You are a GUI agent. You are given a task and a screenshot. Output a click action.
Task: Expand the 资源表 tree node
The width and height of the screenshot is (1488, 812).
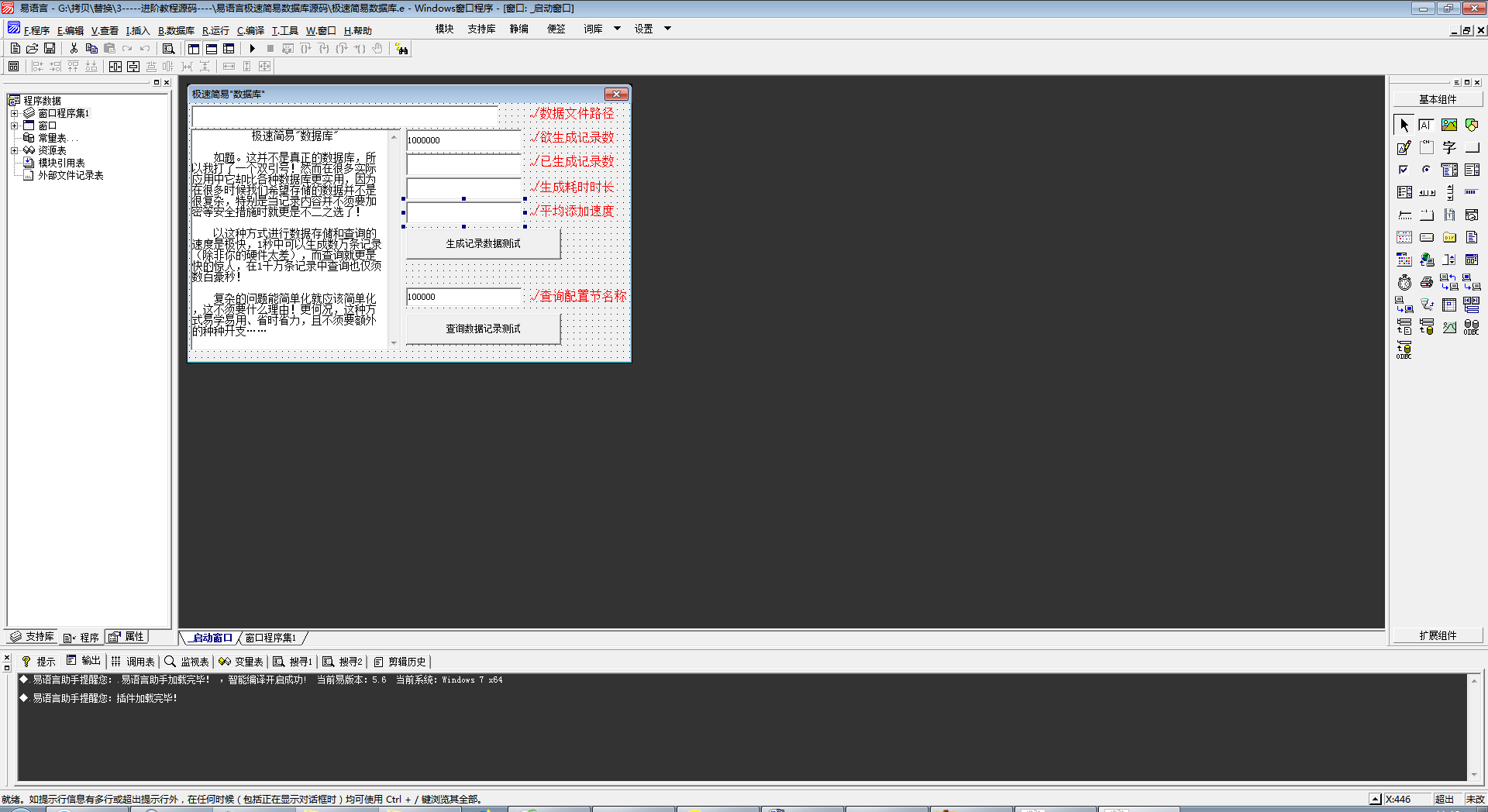14,150
